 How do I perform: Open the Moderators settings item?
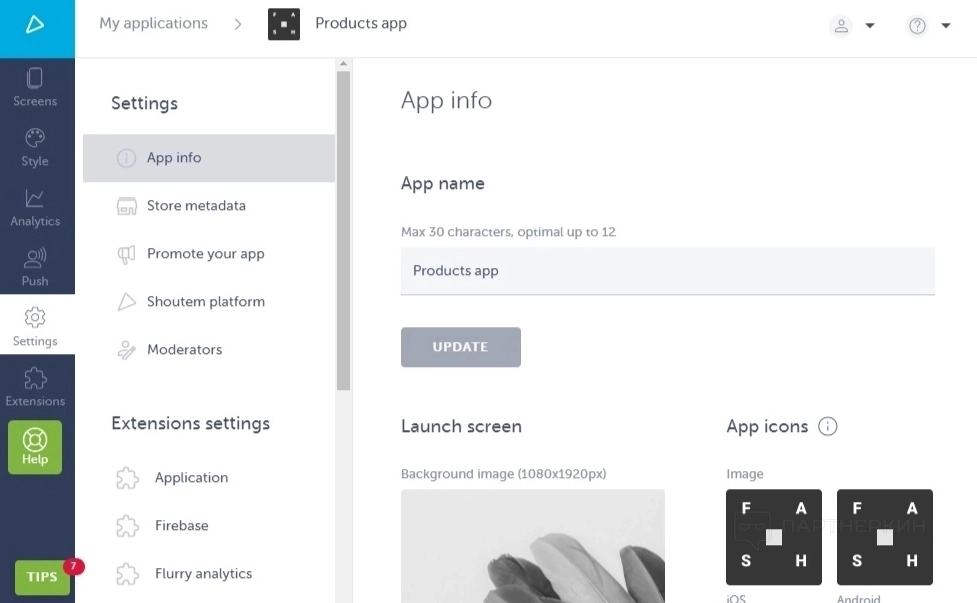click(184, 350)
